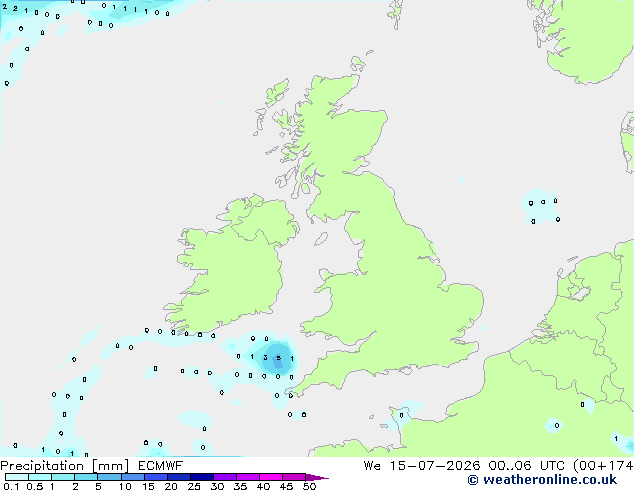Click the above-50 arrow tip of the legend
The height and width of the screenshot is (490, 634).
click(x=317, y=477)
